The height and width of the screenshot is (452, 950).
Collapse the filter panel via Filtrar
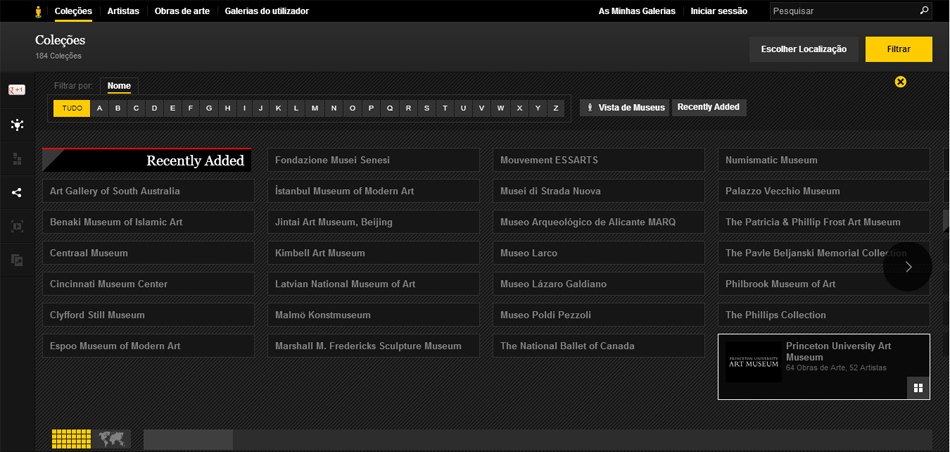pos(898,49)
